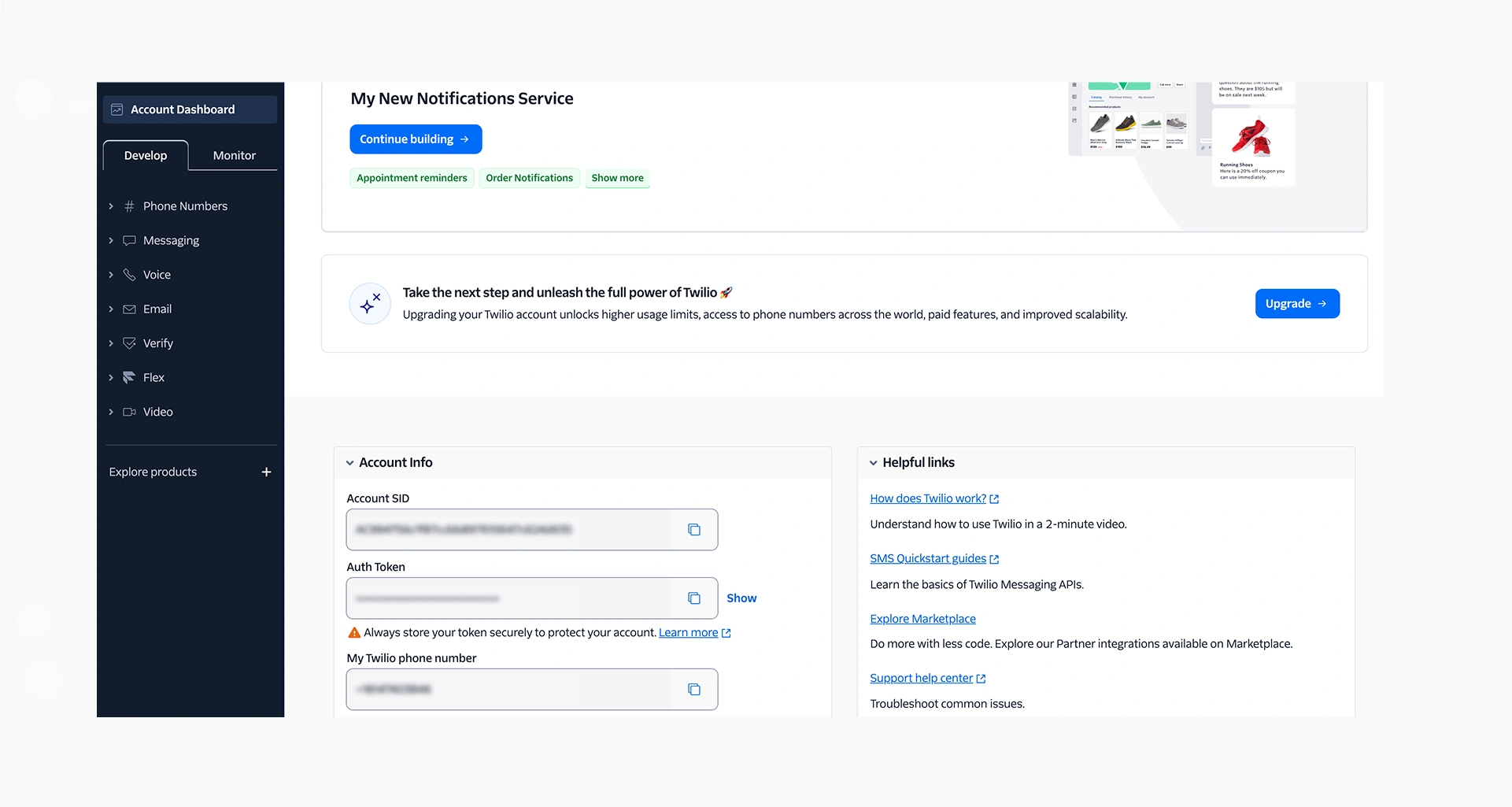Switch to the Monitor tab
This screenshot has width=1512, height=807.
[x=234, y=155]
